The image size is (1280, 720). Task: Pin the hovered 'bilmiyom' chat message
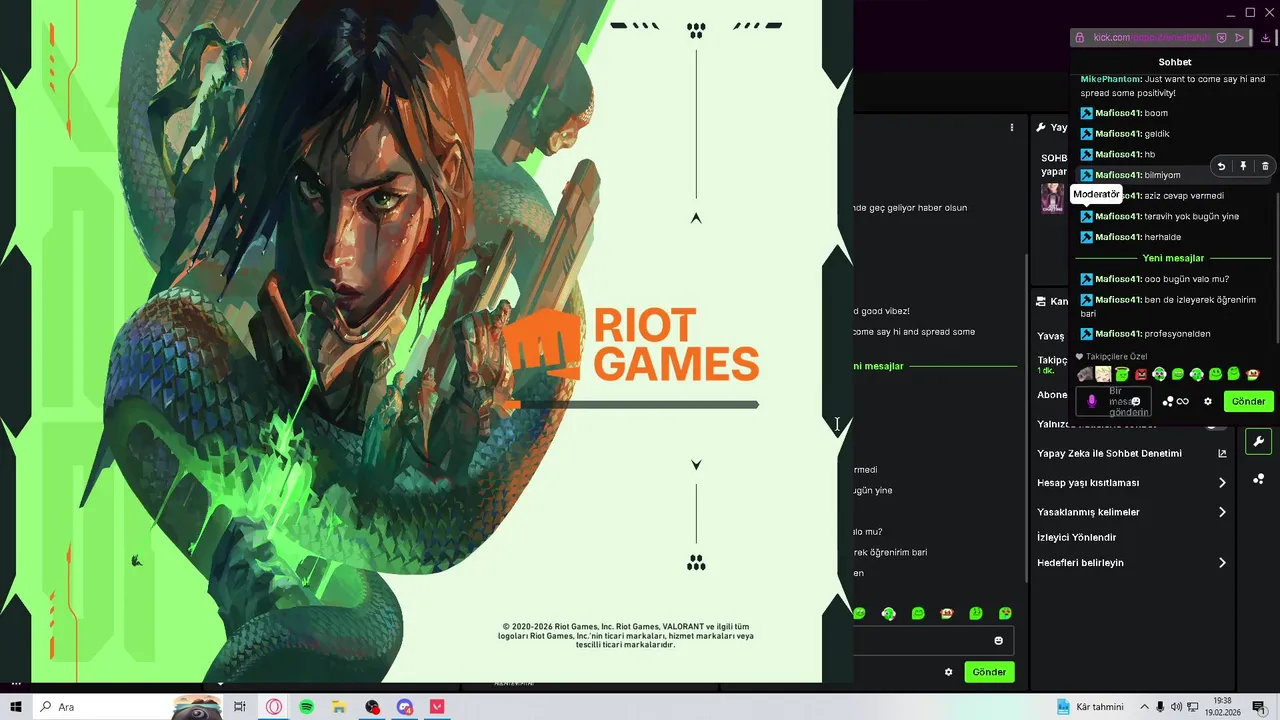click(x=1243, y=167)
